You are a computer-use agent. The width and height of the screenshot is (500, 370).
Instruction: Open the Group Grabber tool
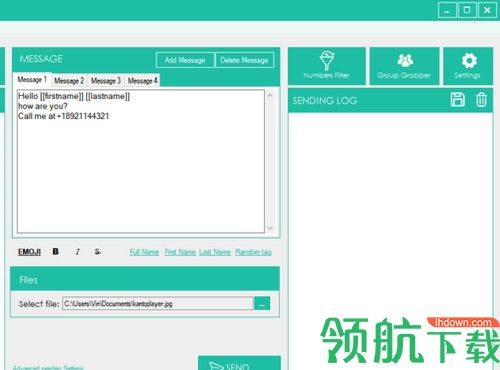click(404, 66)
